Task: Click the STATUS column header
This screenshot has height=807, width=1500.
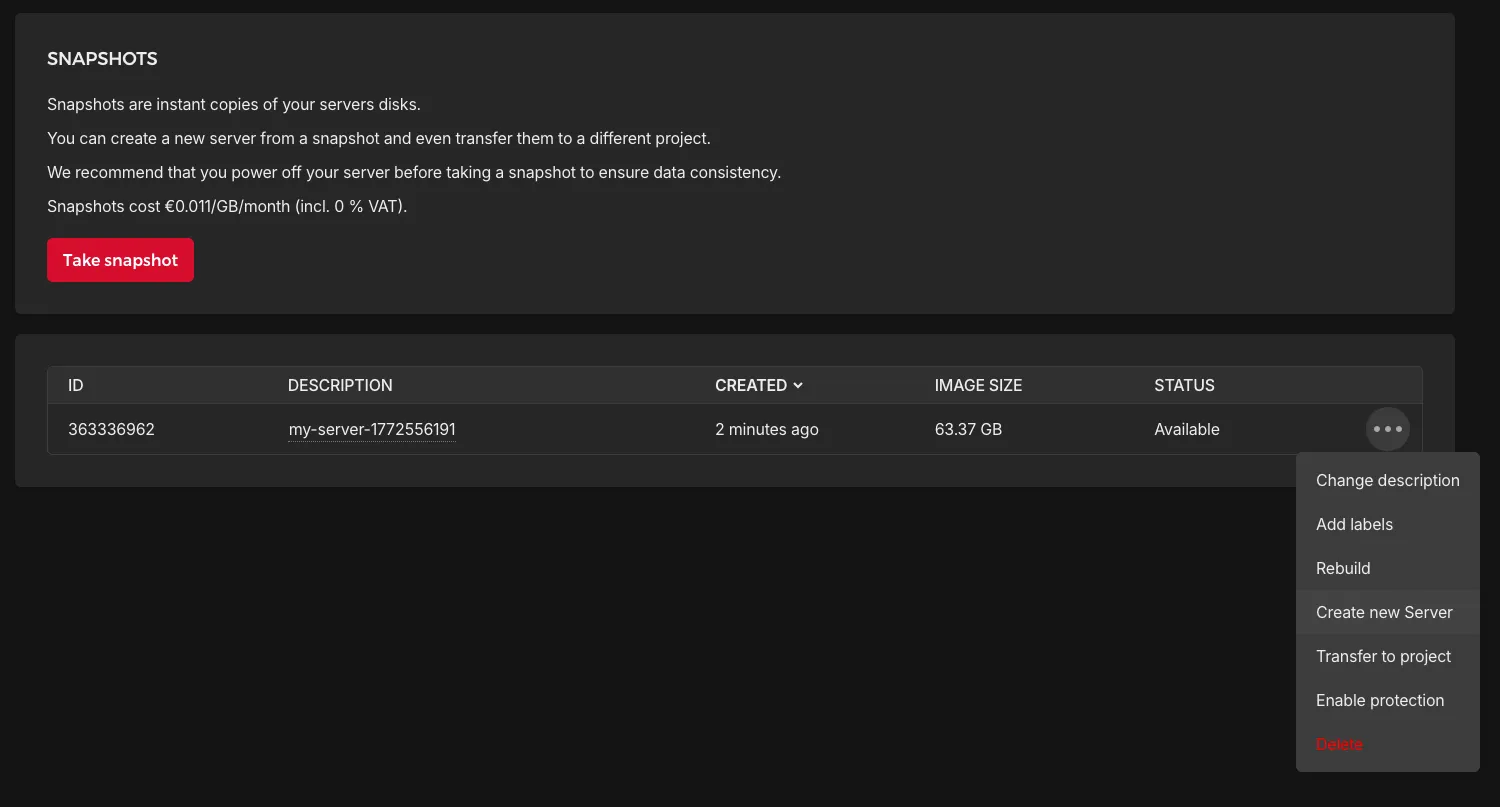Action: [x=1184, y=385]
